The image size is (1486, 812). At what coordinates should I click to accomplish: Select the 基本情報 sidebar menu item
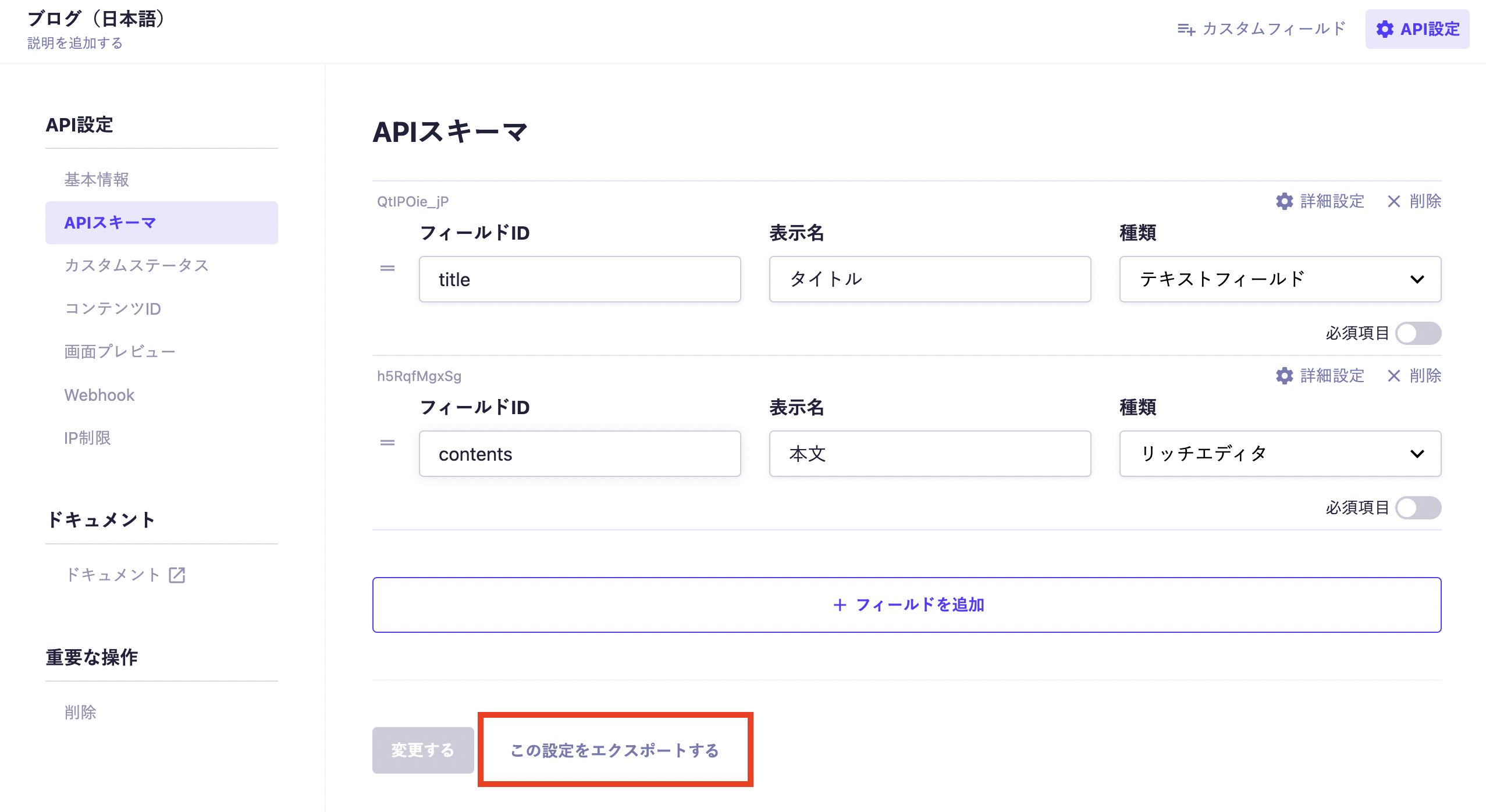point(97,180)
